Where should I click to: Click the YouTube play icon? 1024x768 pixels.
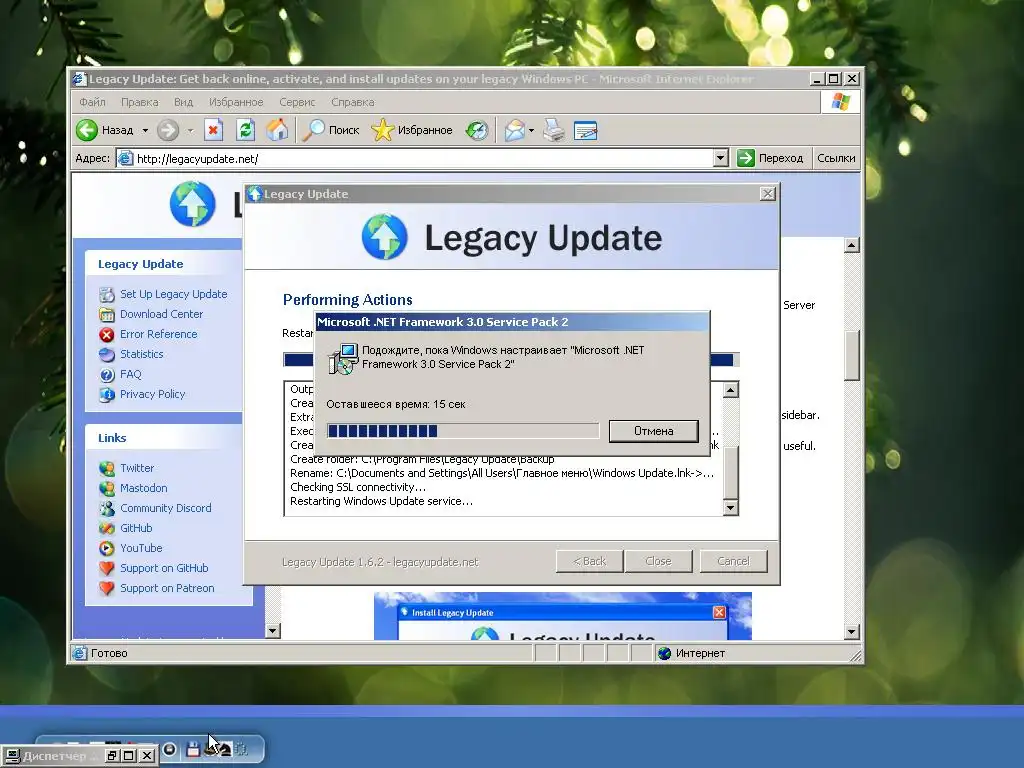pos(106,549)
